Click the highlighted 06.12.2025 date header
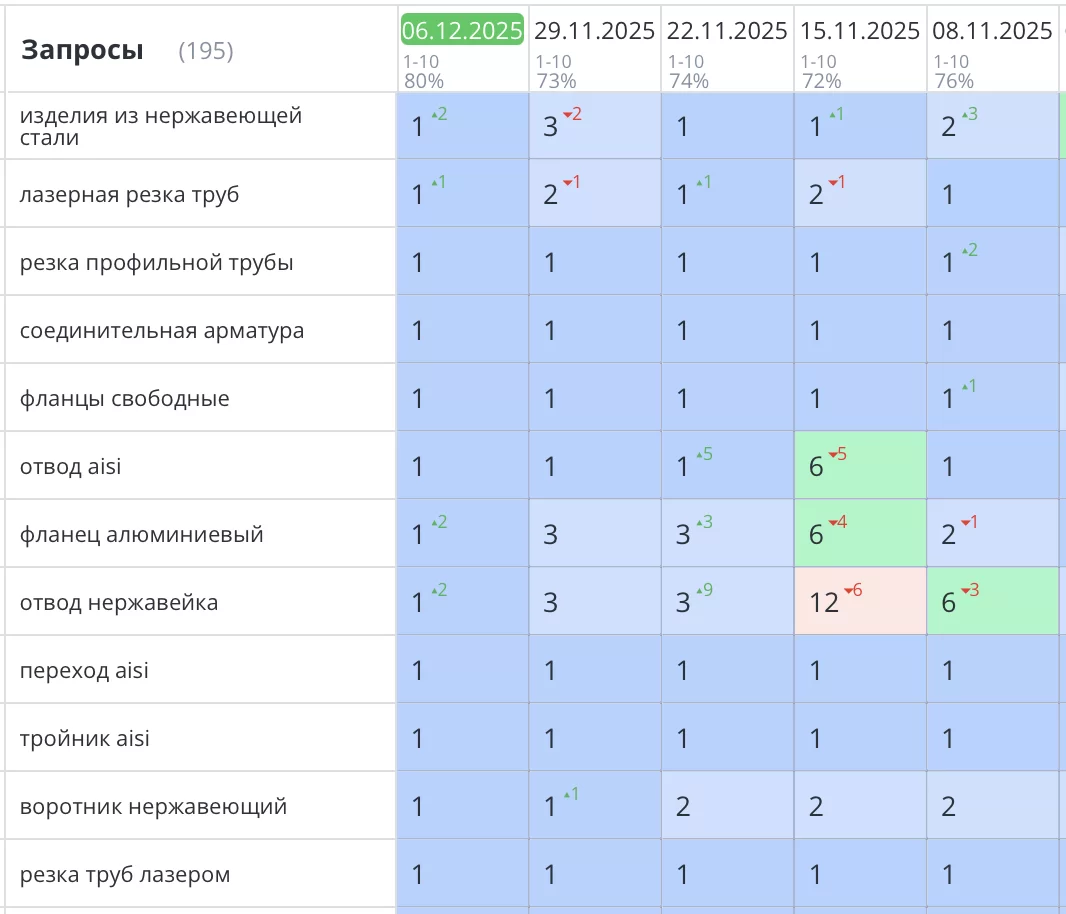This screenshot has width=1066, height=914. pos(462,31)
